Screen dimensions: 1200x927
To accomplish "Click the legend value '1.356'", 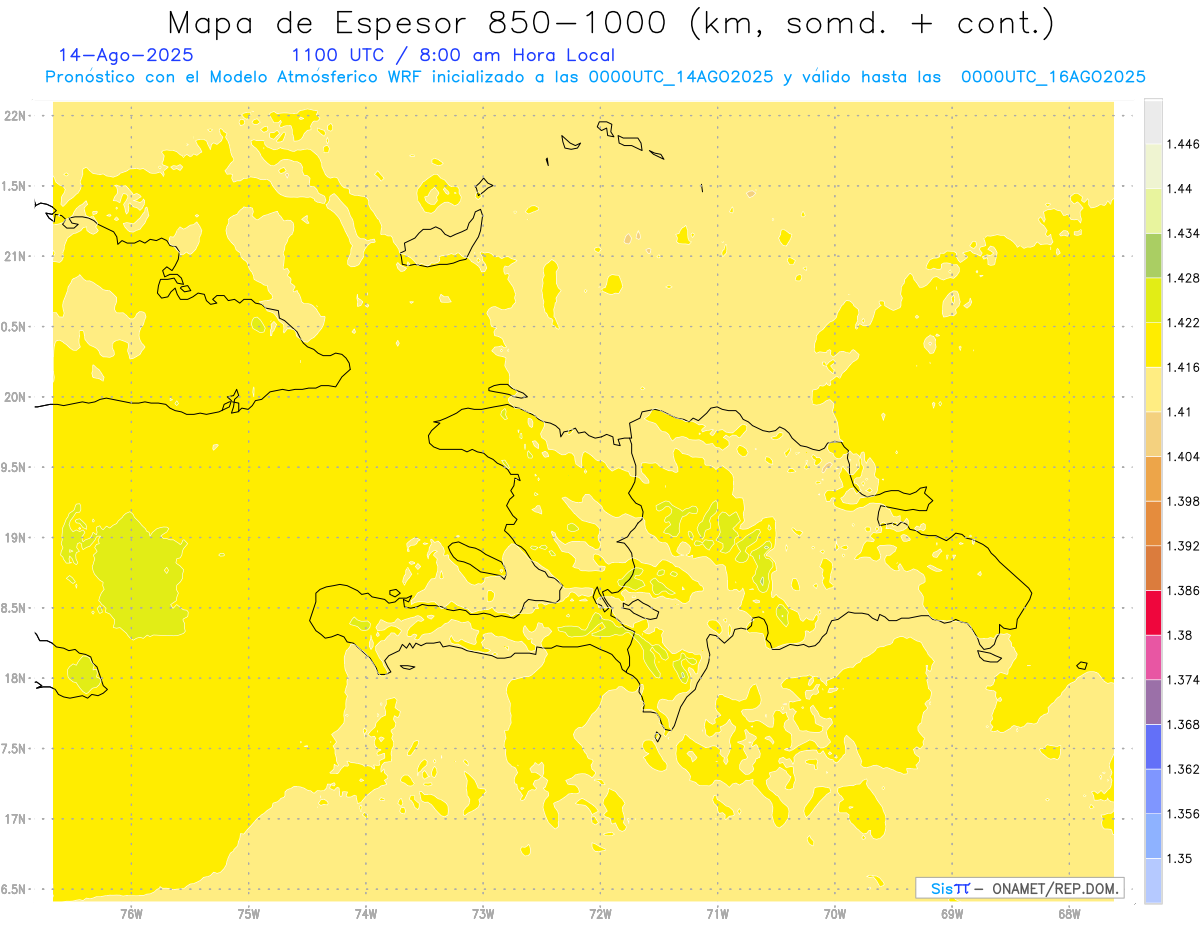I will click(x=1183, y=814).
